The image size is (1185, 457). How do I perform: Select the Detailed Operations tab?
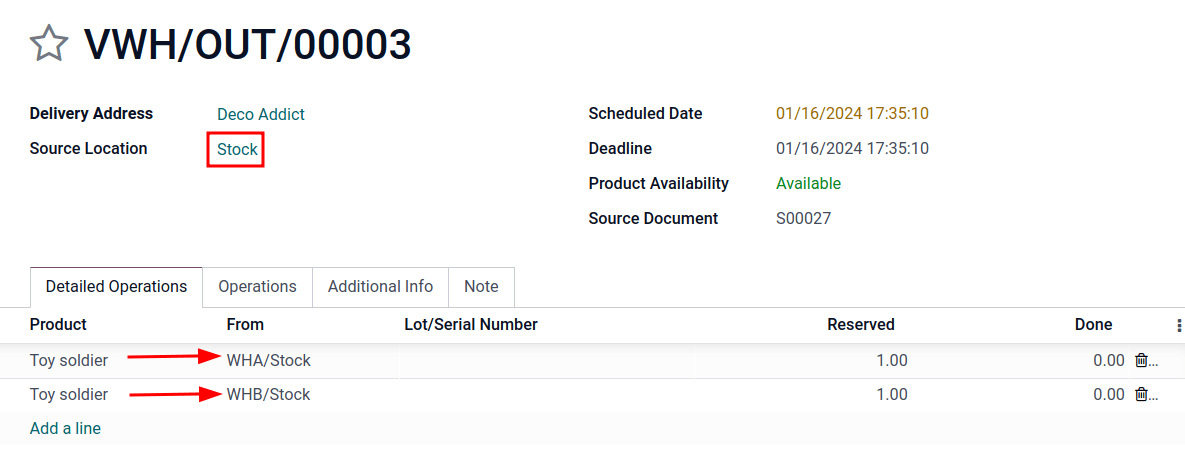[x=116, y=287]
